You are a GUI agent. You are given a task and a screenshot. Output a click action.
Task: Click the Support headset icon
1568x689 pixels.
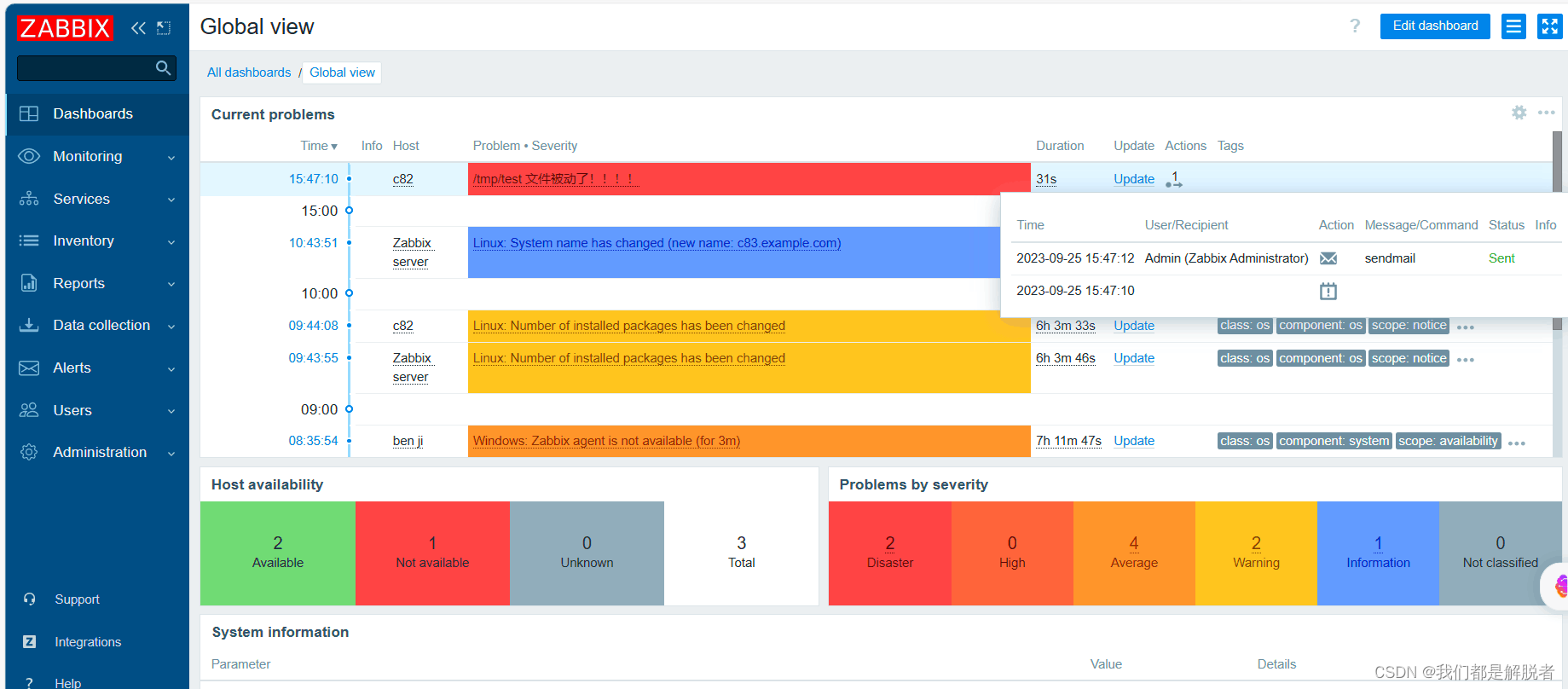click(x=29, y=599)
